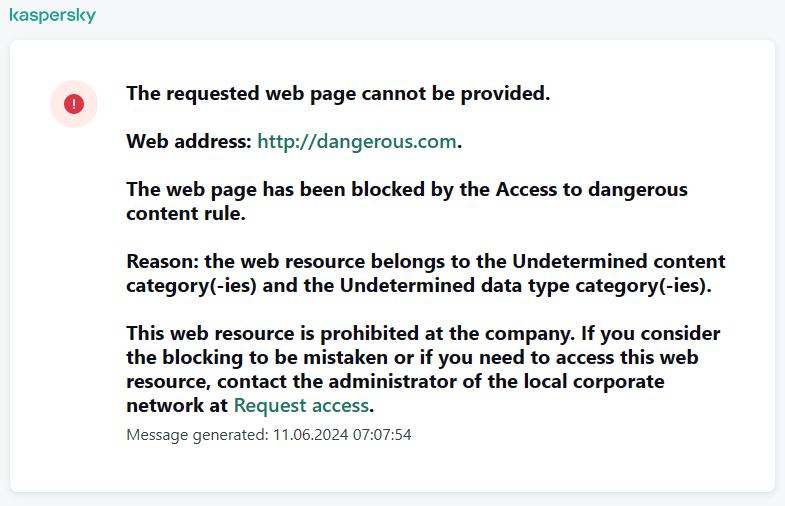Click the 'Message generated:' label

click(x=197, y=435)
